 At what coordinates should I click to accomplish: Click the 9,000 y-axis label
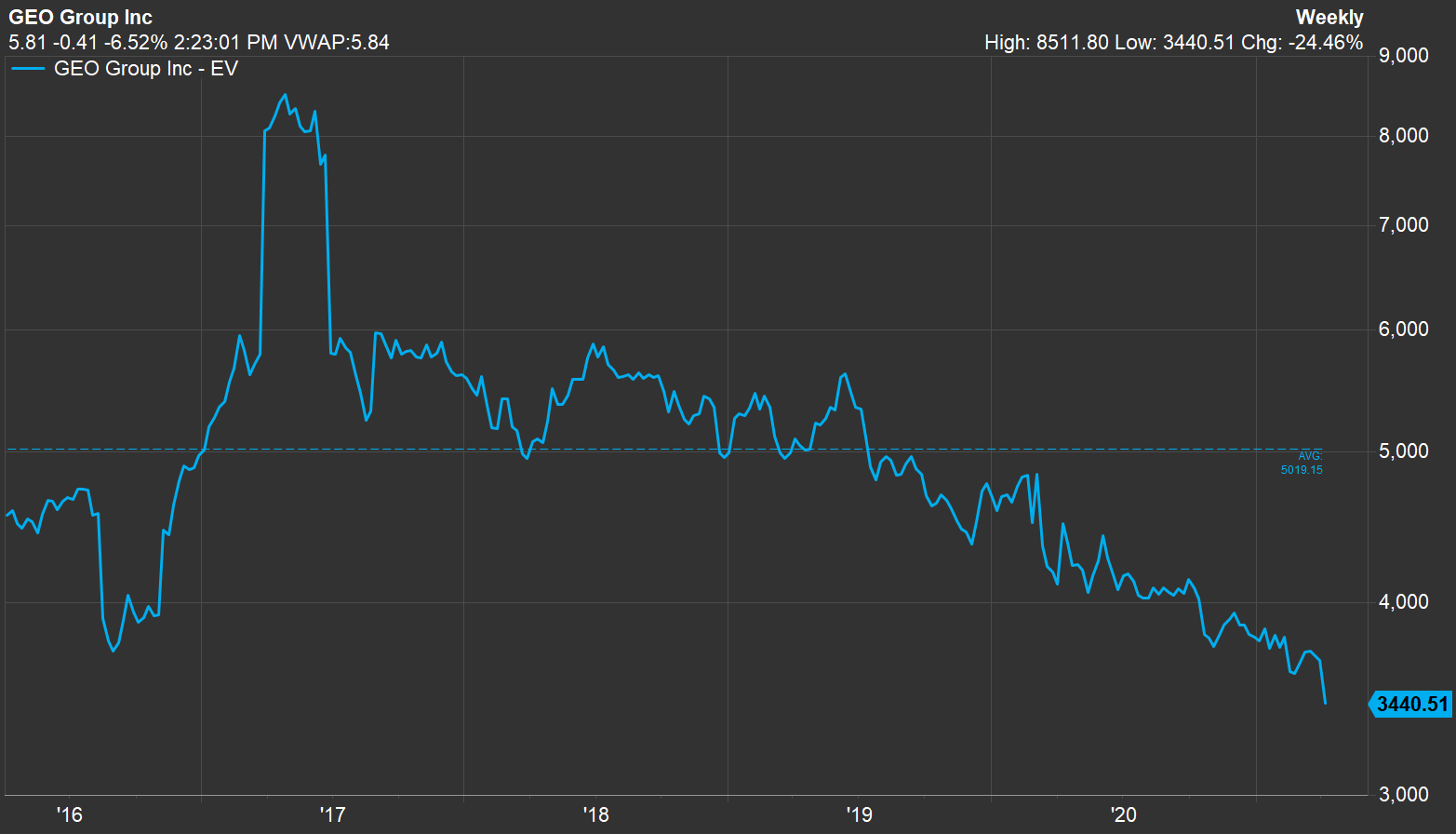(x=1403, y=56)
